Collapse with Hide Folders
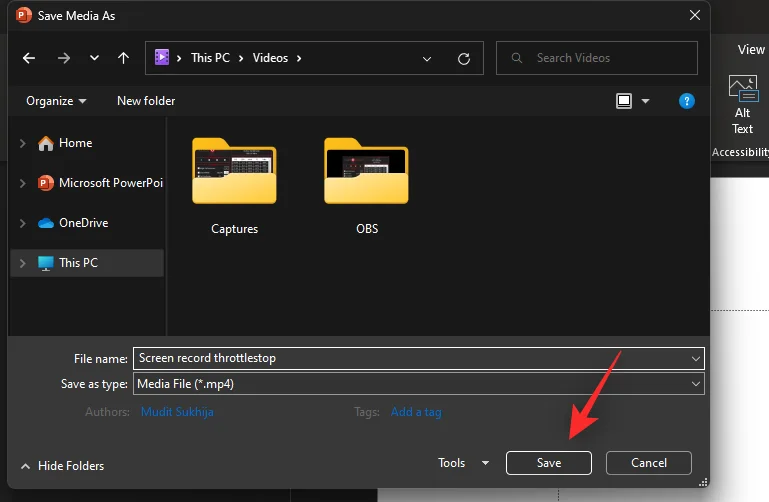 tap(62, 465)
